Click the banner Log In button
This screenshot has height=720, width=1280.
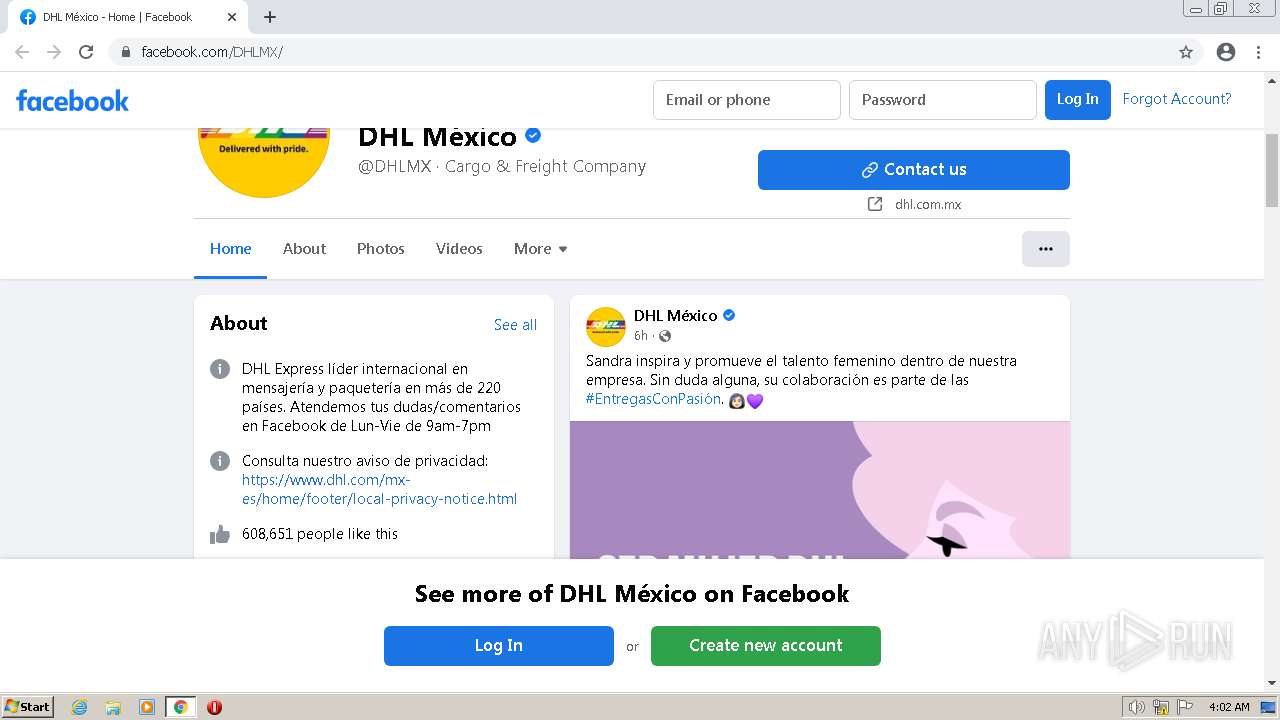tap(499, 646)
